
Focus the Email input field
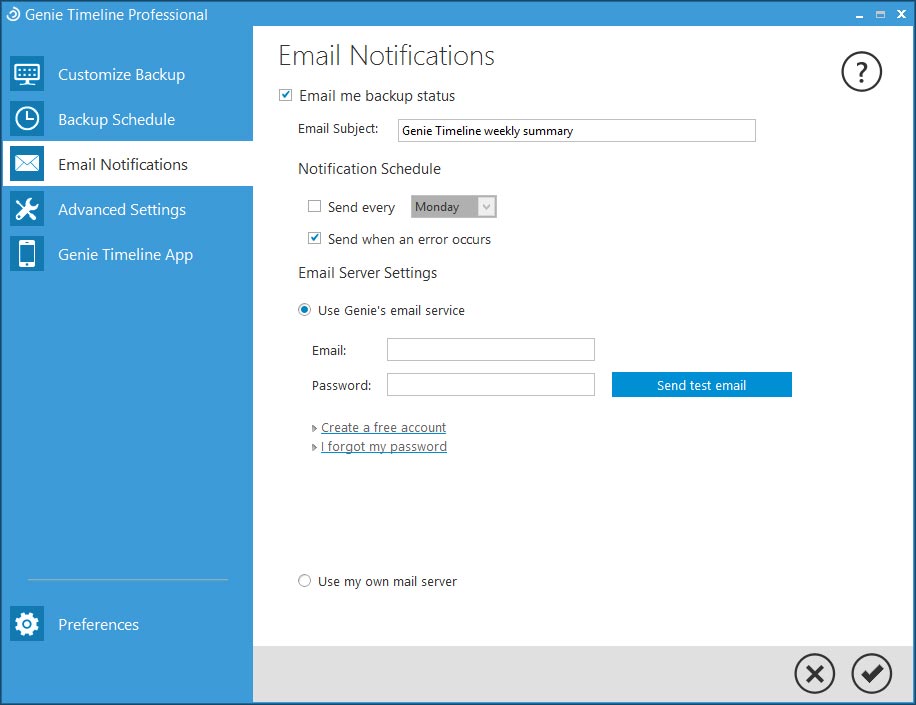(x=491, y=349)
